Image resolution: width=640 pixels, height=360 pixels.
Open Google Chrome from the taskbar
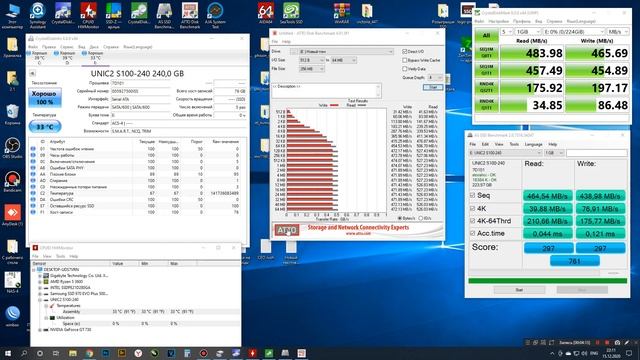click(89, 353)
